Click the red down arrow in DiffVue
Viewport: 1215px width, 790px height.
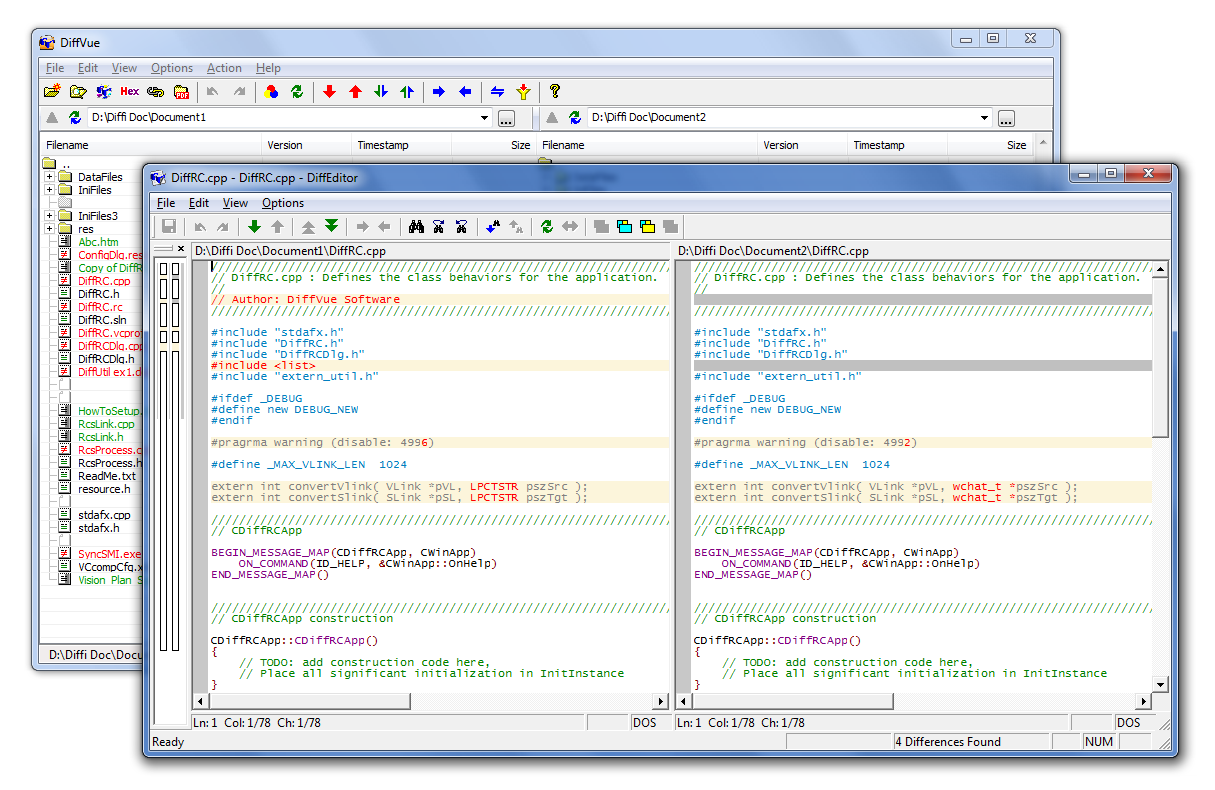[x=329, y=92]
